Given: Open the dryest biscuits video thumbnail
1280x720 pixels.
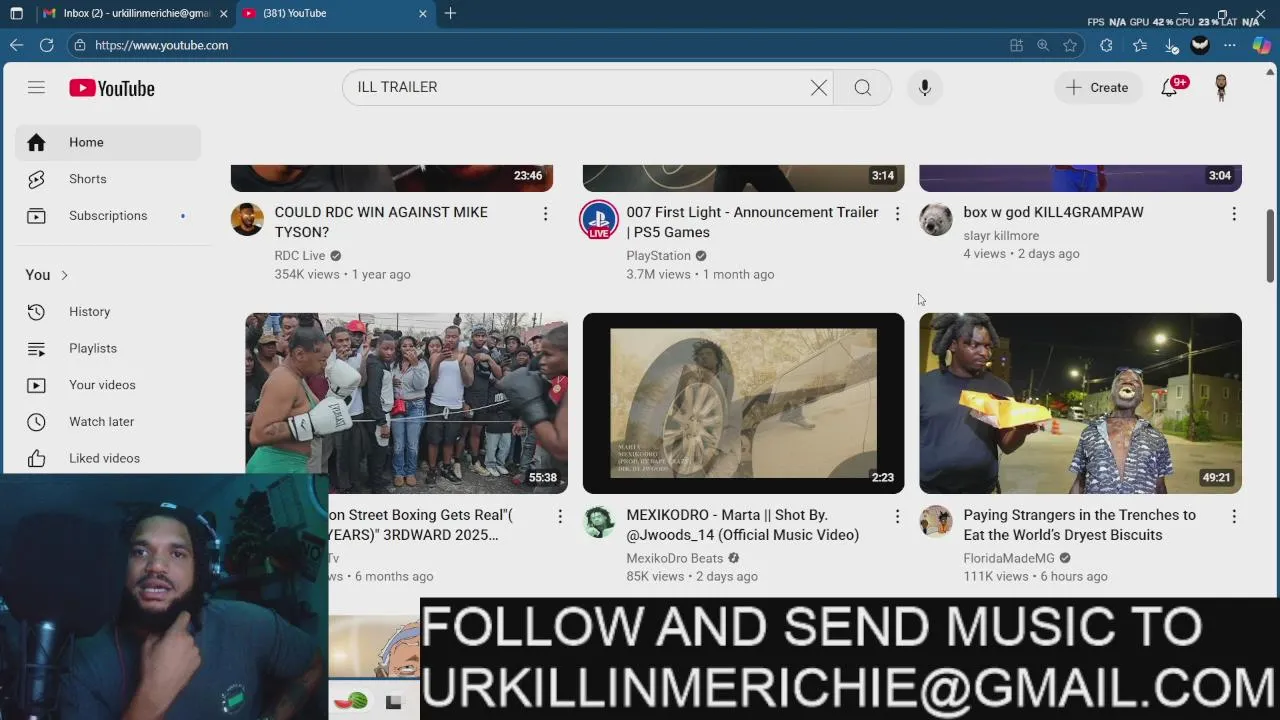Looking at the screenshot, I should coord(1080,403).
